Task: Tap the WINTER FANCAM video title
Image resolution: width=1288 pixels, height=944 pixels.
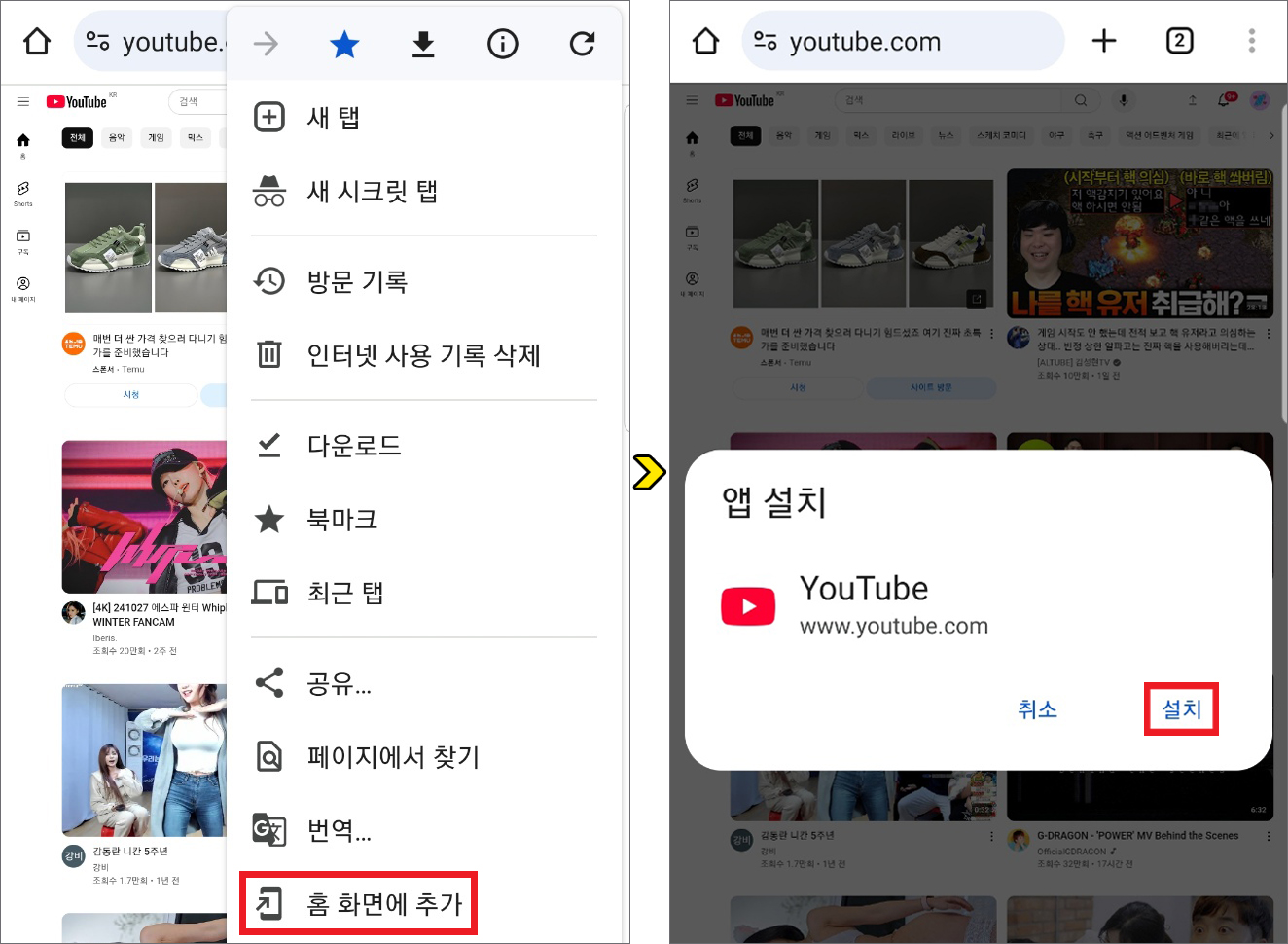Action: [x=160, y=615]
